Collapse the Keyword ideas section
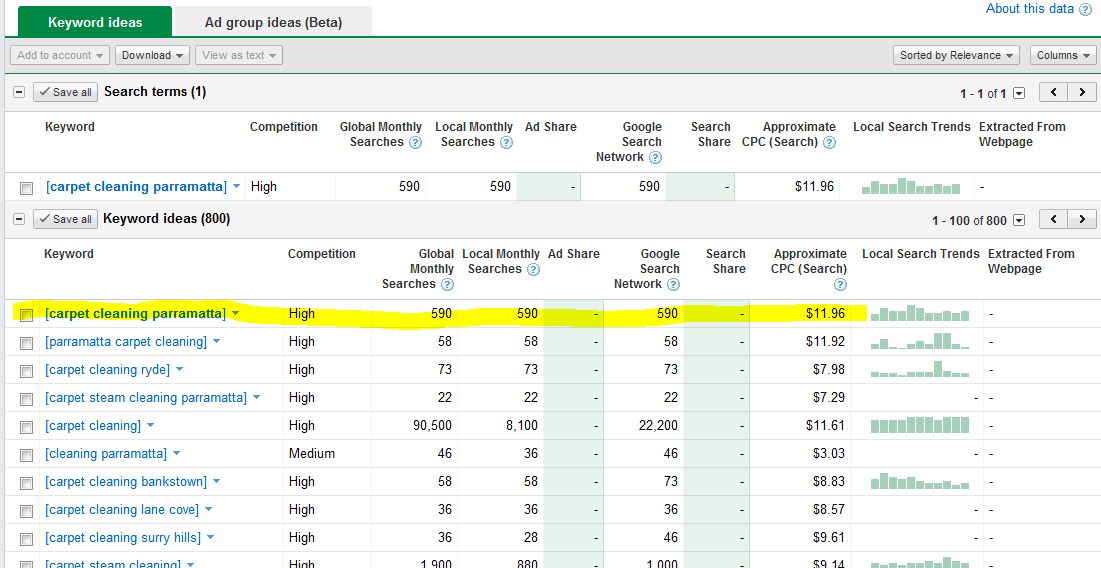Viewport: 1101px width, 568px height. tap(19, 219)
